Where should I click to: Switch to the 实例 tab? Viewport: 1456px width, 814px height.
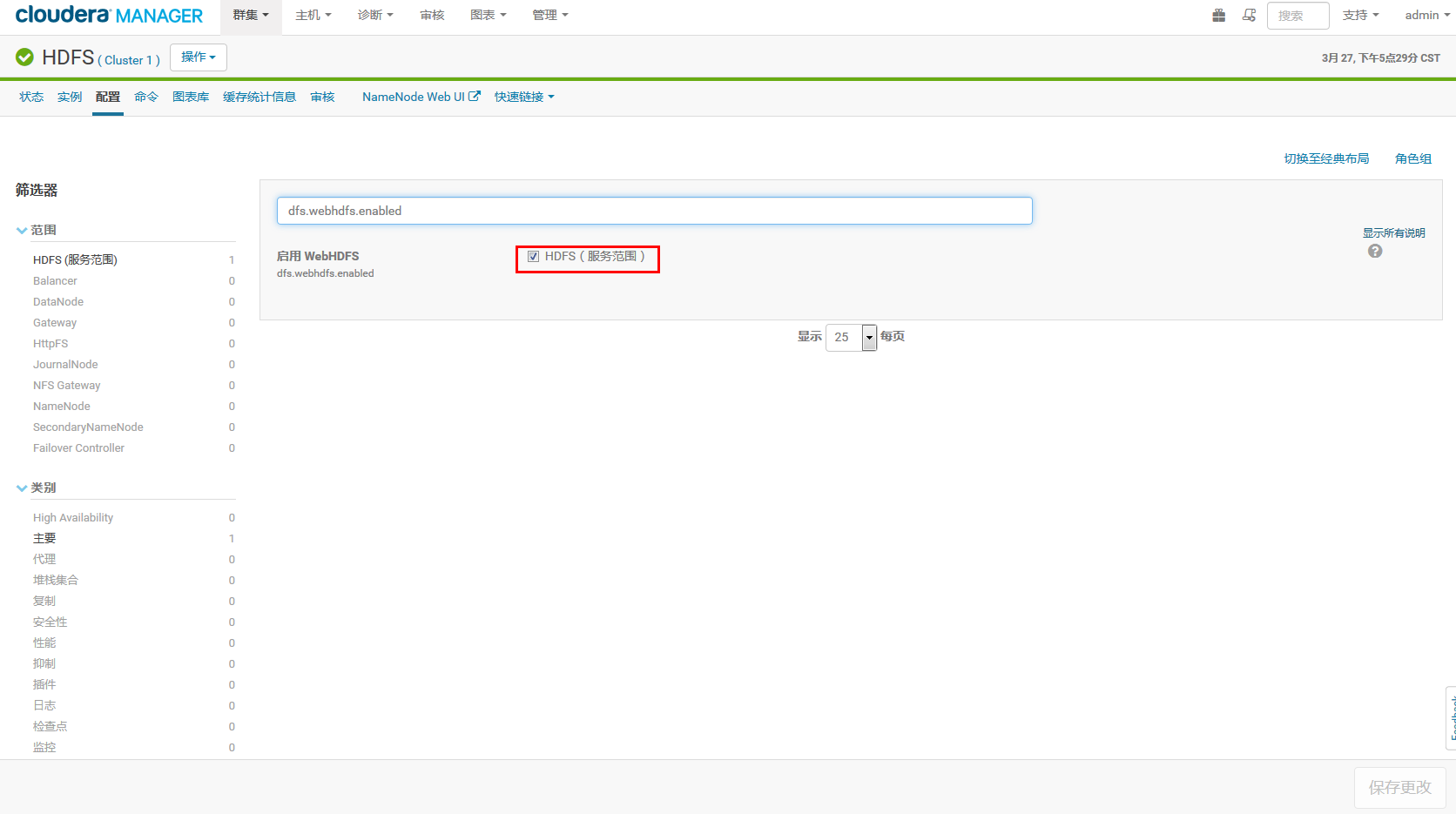pos(69,97)
